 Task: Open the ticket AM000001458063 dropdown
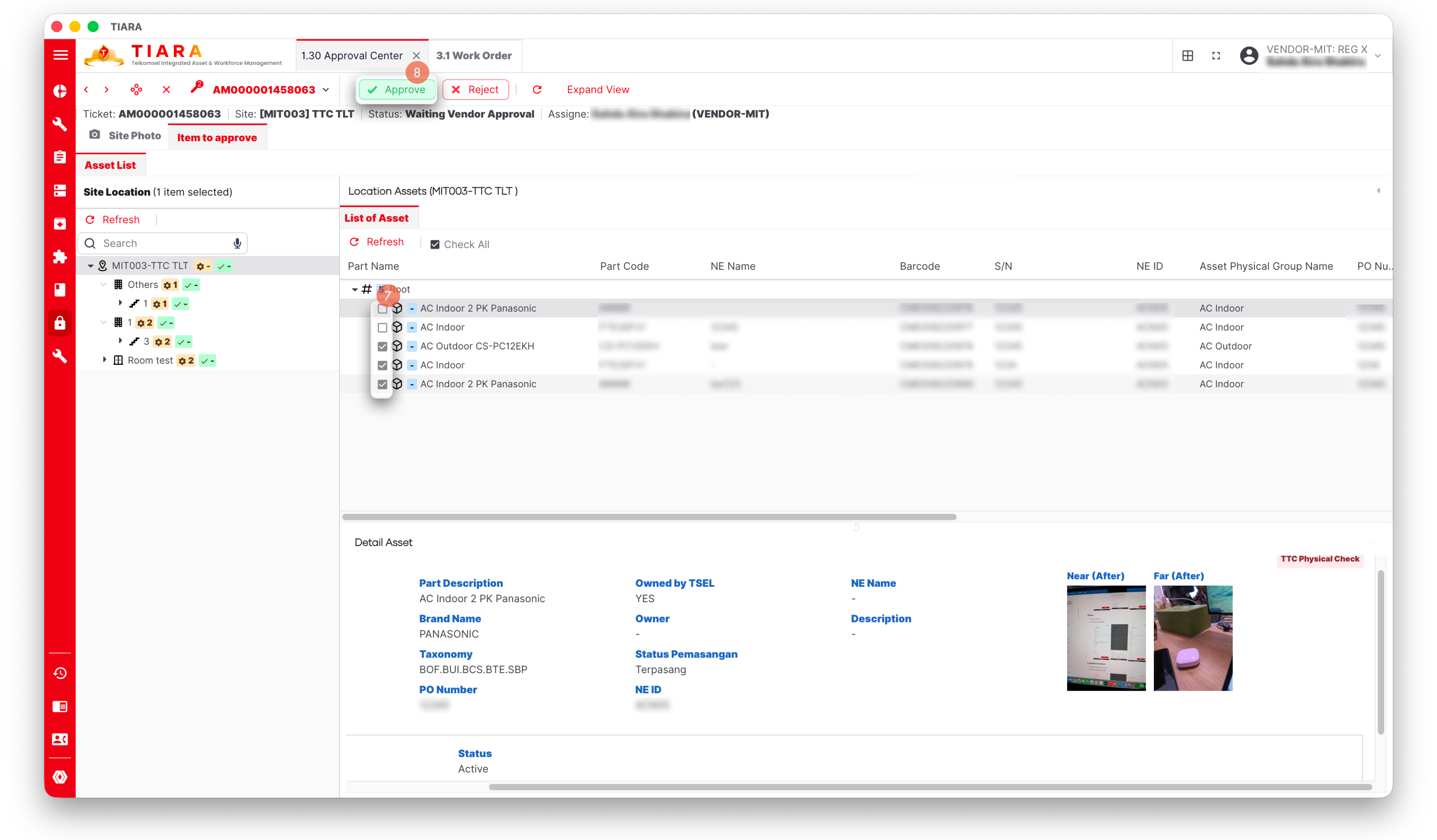[325, 90]
